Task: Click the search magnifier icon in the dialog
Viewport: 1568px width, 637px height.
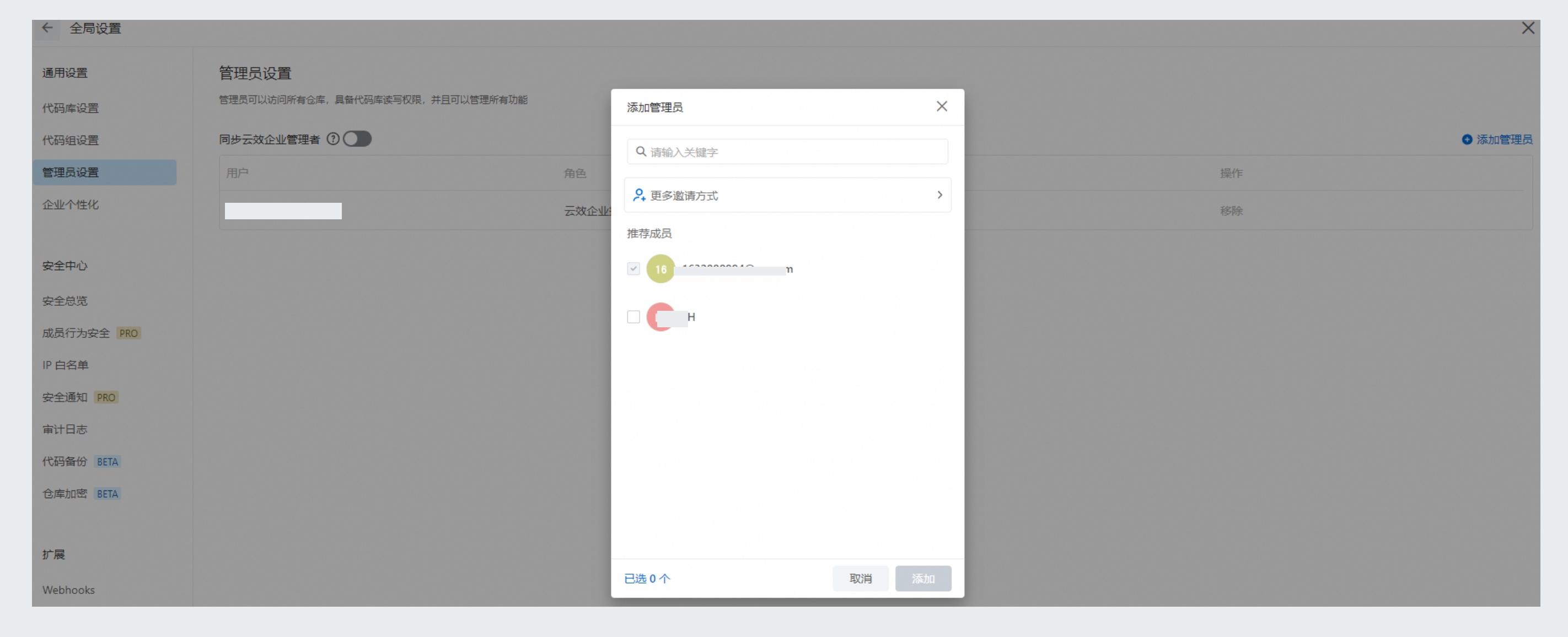Action: pos(640,152)
